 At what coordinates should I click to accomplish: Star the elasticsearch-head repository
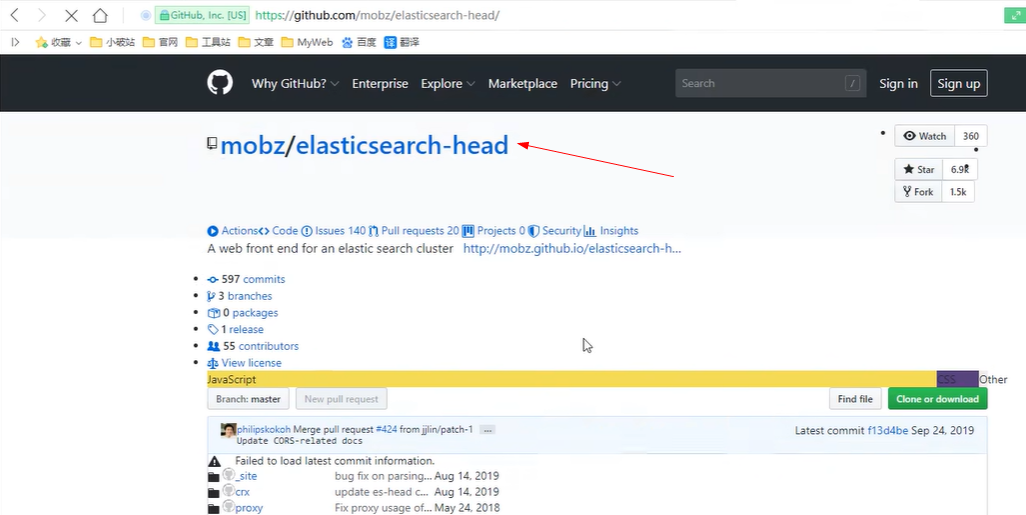(x=919, y=169)
